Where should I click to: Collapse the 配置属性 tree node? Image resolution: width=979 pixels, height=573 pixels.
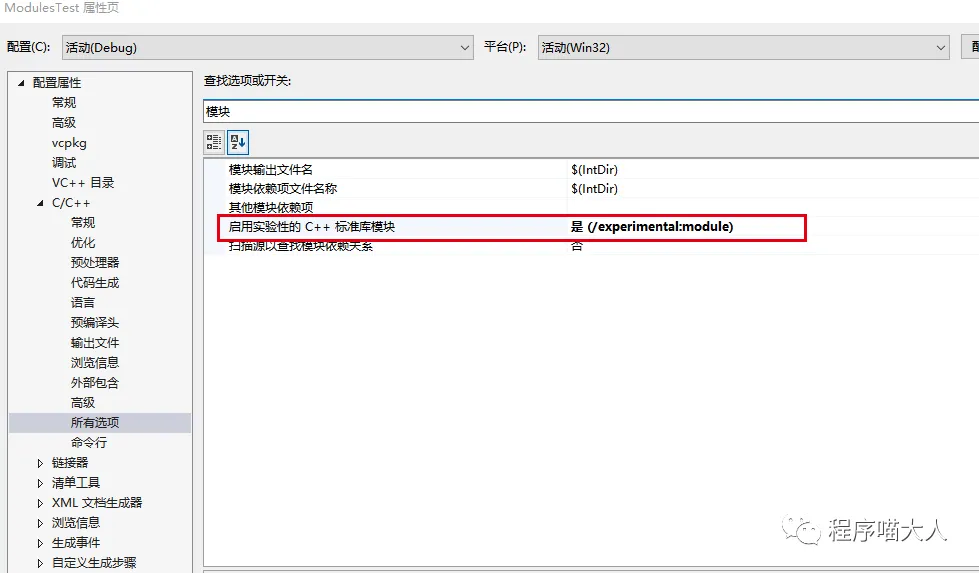[20, 83]
